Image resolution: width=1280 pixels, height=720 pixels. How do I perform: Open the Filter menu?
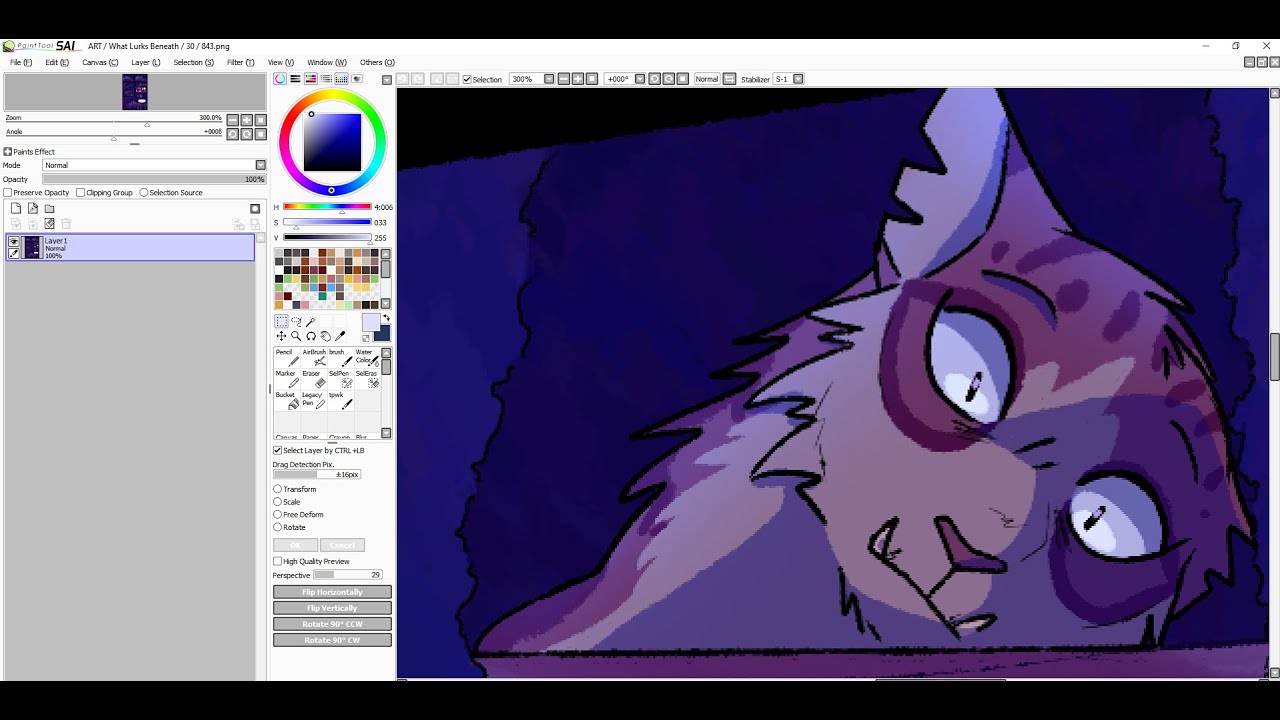point(240,62)
